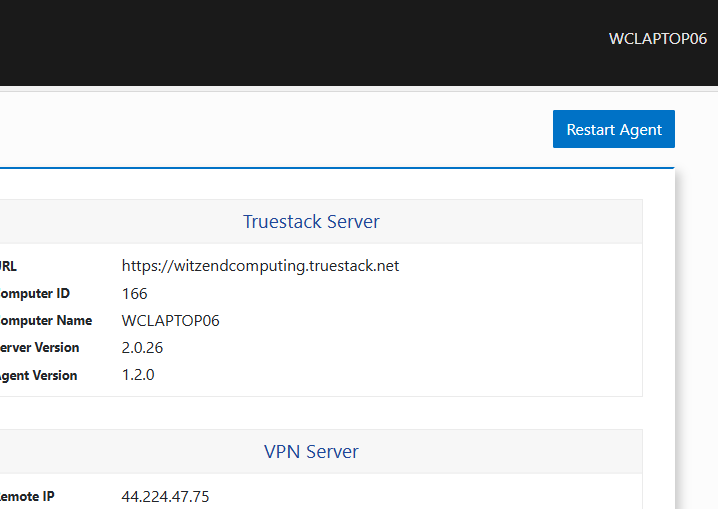718x509 pixels.
Task: Click the Server Version label
Action: tap(39, 348)
